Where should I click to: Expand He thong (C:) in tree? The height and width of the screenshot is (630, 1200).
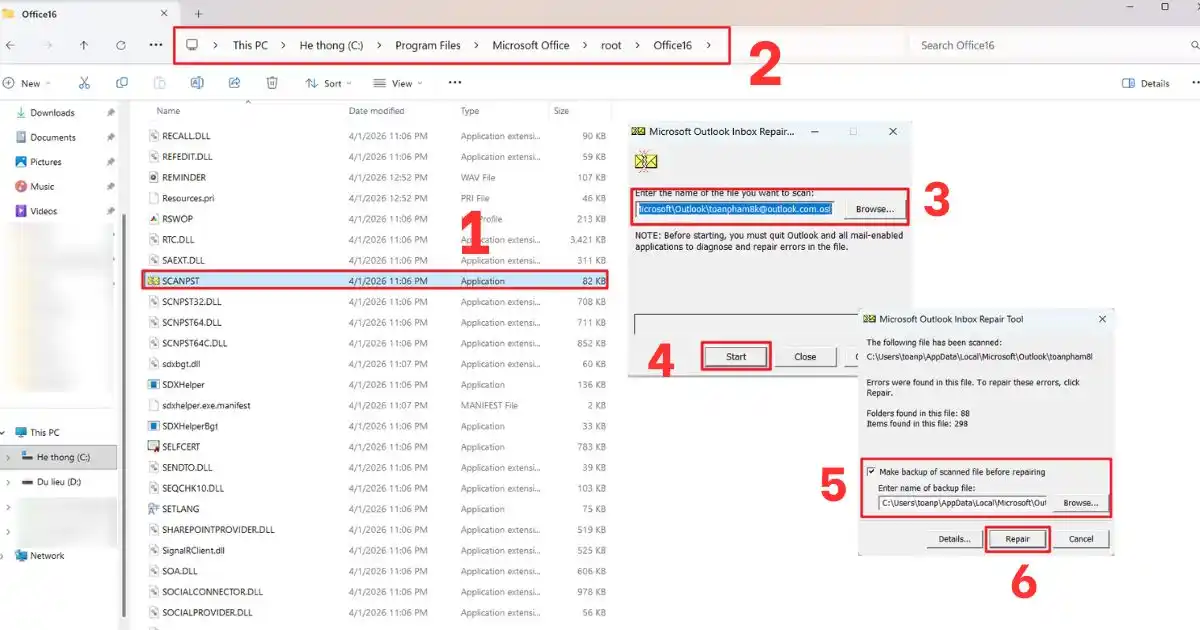tap(8, 457)
